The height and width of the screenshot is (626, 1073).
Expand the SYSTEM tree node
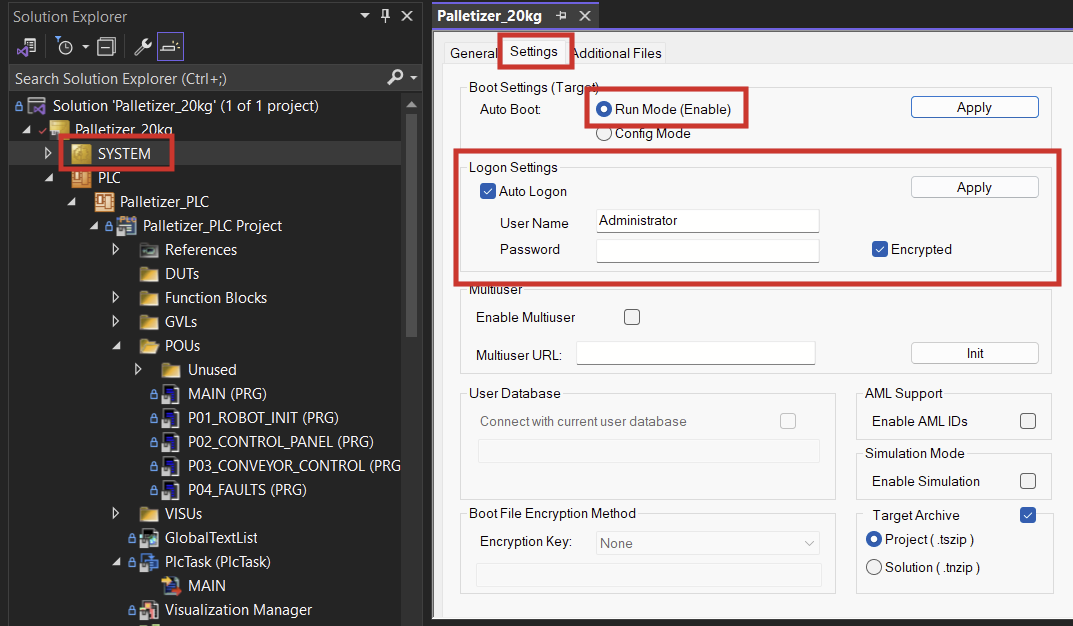point(47,153)
